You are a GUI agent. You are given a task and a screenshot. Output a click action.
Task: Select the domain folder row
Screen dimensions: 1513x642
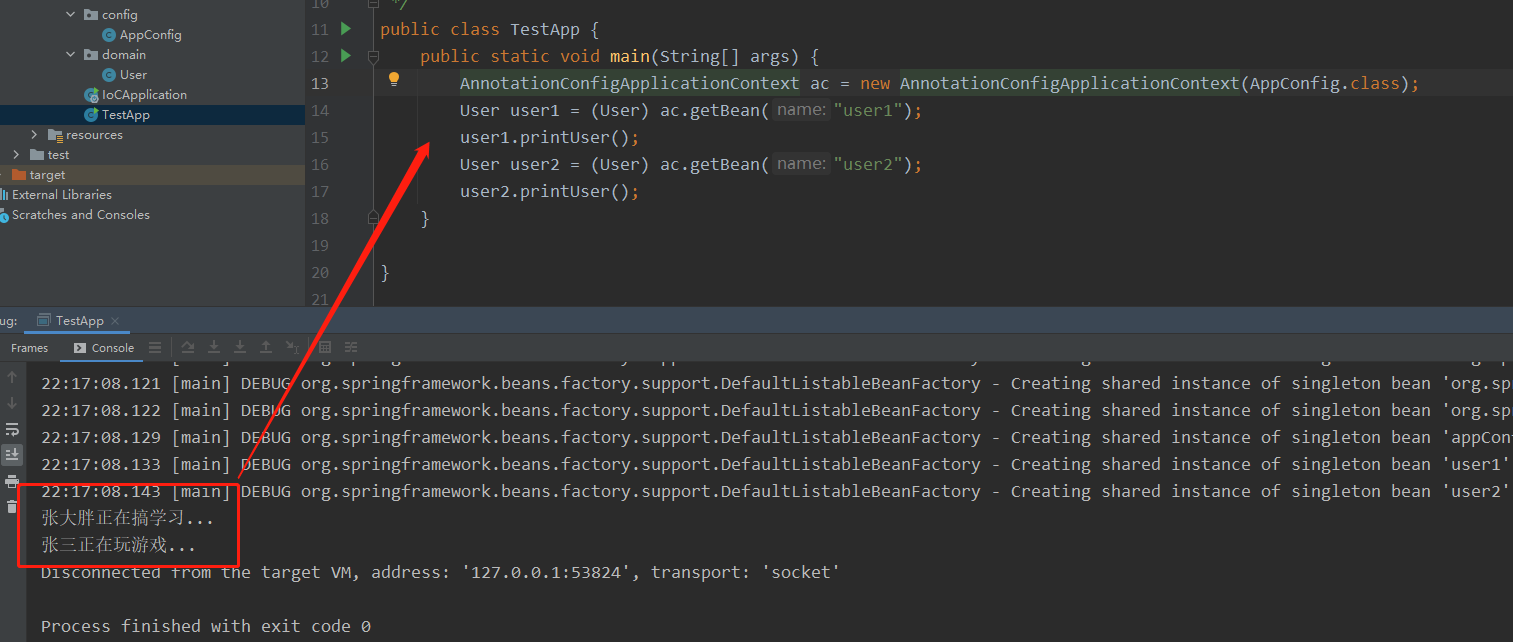152,54
